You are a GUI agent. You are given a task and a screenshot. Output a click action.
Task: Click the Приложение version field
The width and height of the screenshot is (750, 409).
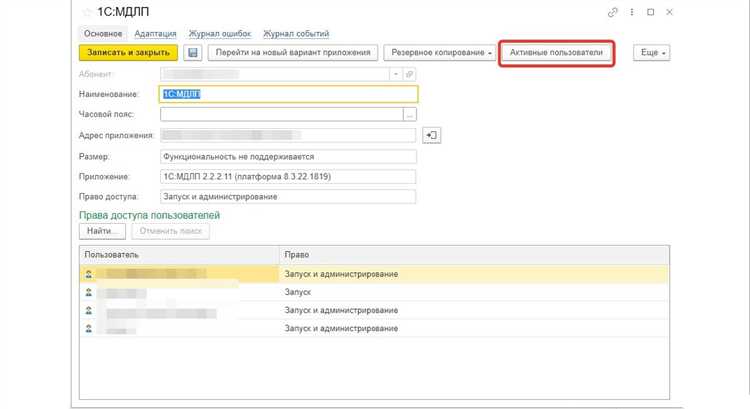(x=288, y=177)
